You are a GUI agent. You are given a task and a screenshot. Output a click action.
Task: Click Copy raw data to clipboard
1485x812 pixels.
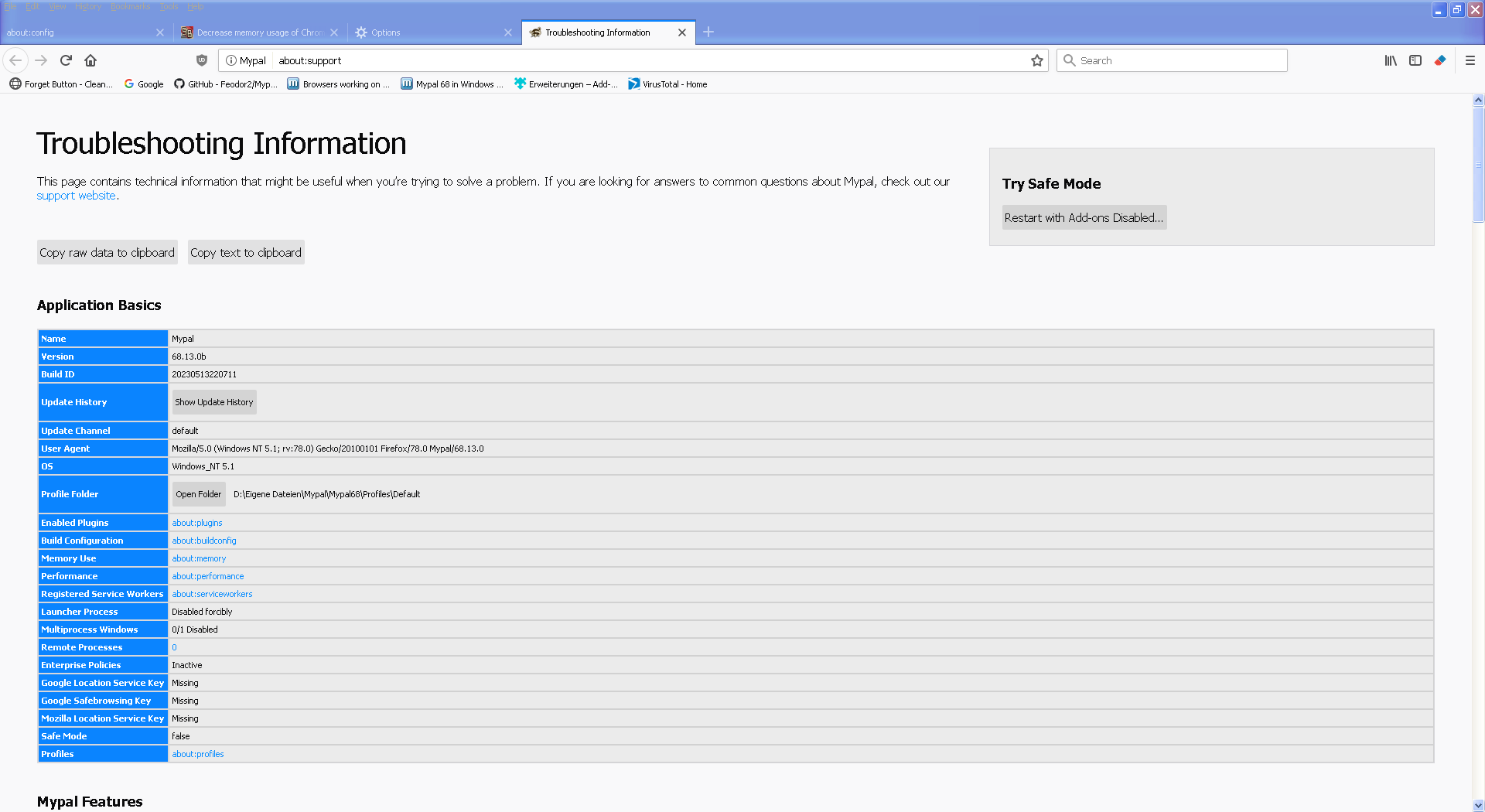(x=108, y=252)
